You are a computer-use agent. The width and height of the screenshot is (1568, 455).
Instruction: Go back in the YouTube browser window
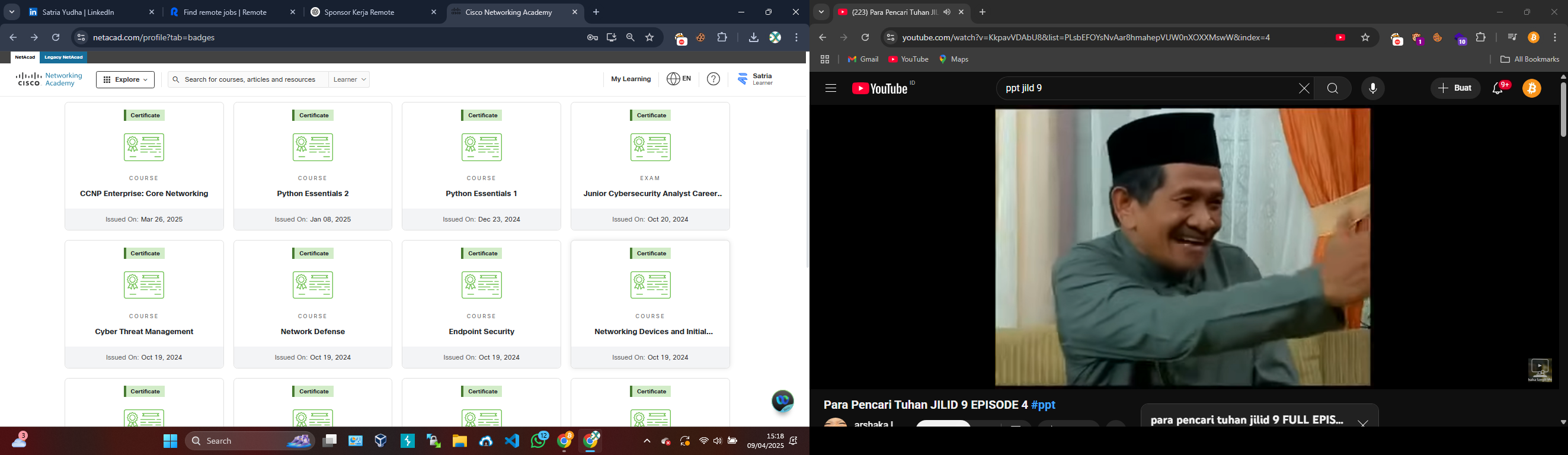823,38
